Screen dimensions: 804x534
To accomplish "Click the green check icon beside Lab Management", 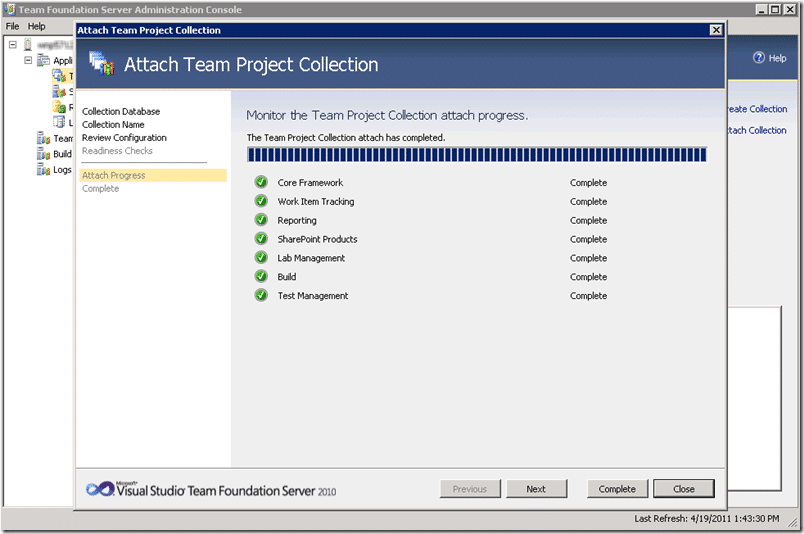I will (x=261, y=258).
